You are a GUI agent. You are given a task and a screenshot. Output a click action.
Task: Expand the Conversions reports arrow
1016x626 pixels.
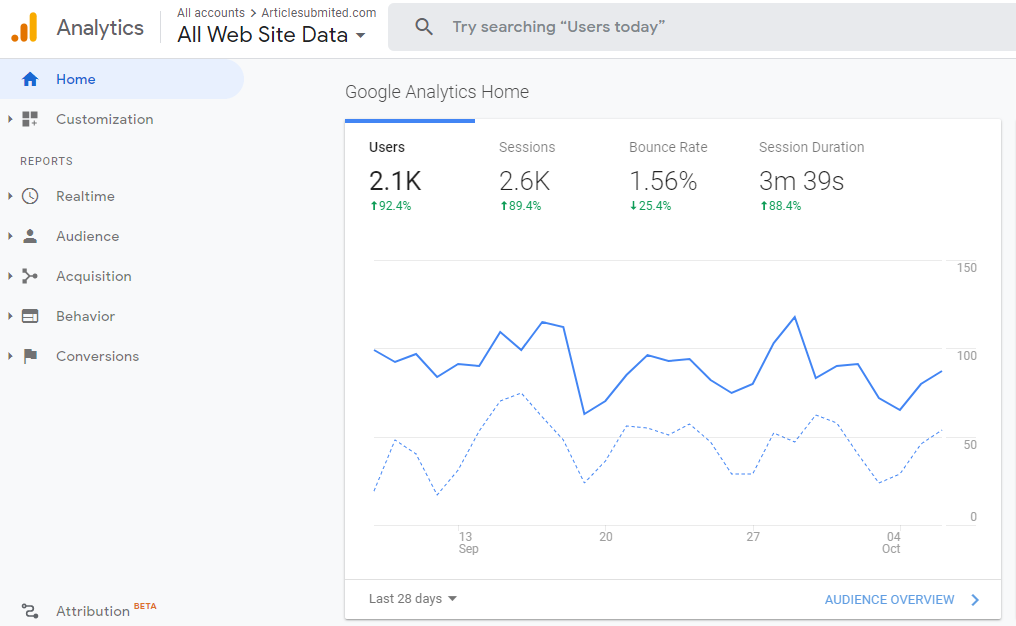pyautogui.click(x=10, y=356)
